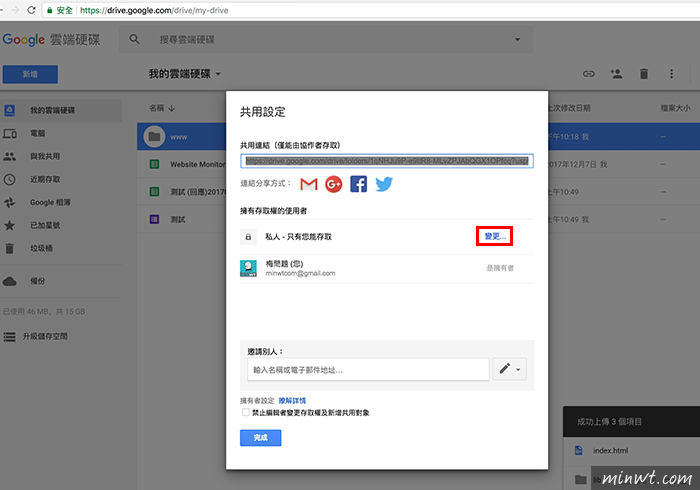Screen dimensions: 700x490
Task: Select the shared folder link field
Action: pyautogui.click(x=387, y=161)
